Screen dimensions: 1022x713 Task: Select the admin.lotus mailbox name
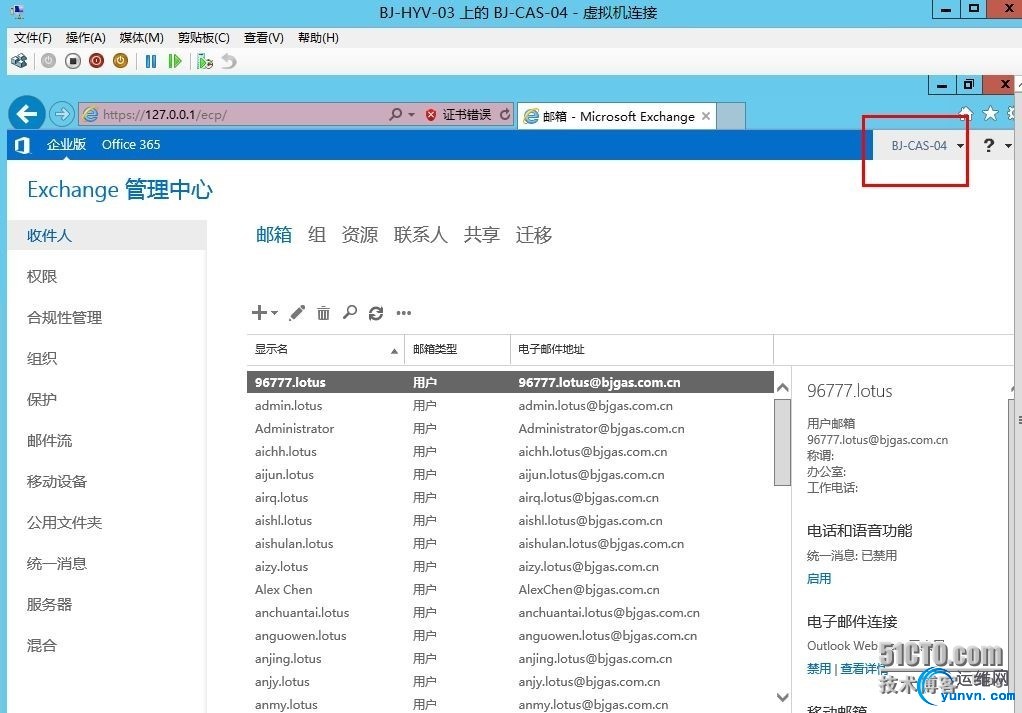(289, 405)
